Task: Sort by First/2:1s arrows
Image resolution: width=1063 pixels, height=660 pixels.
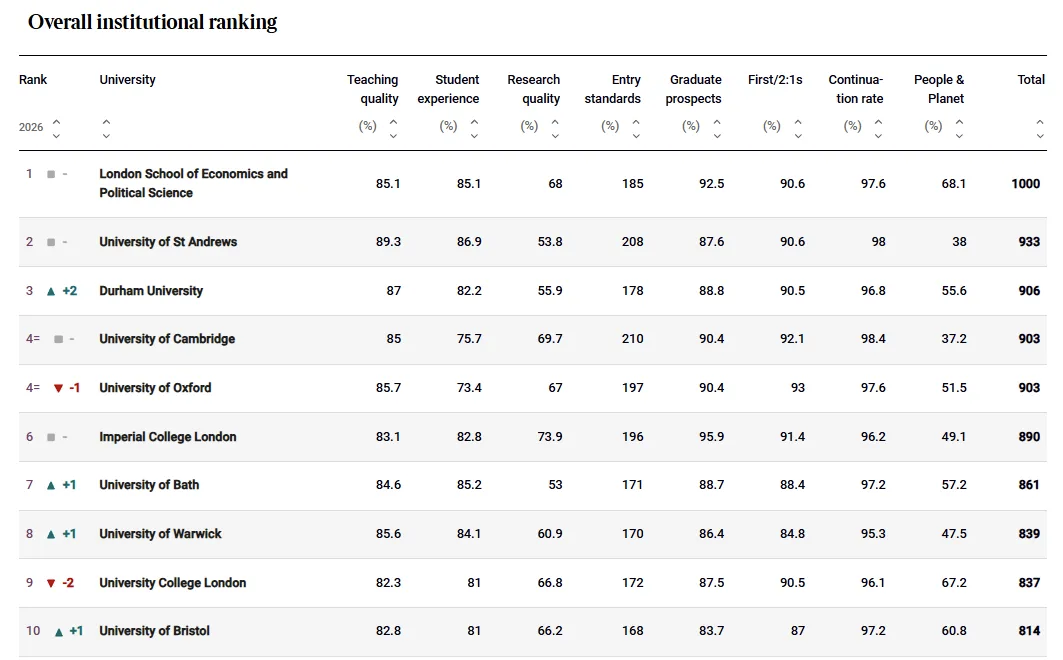Action: pyautogui.click(x=798, y=128)
